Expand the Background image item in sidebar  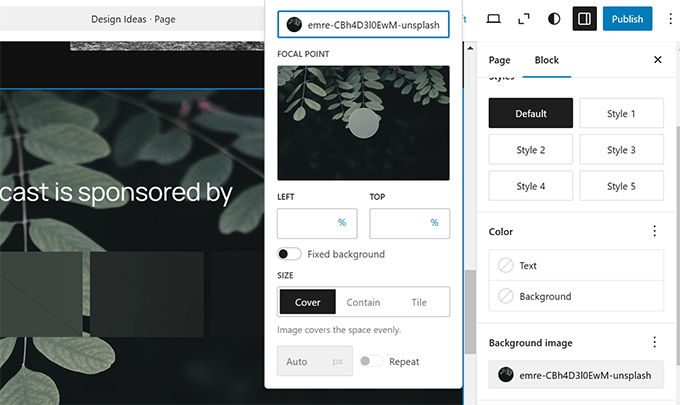tap(575, 375)
